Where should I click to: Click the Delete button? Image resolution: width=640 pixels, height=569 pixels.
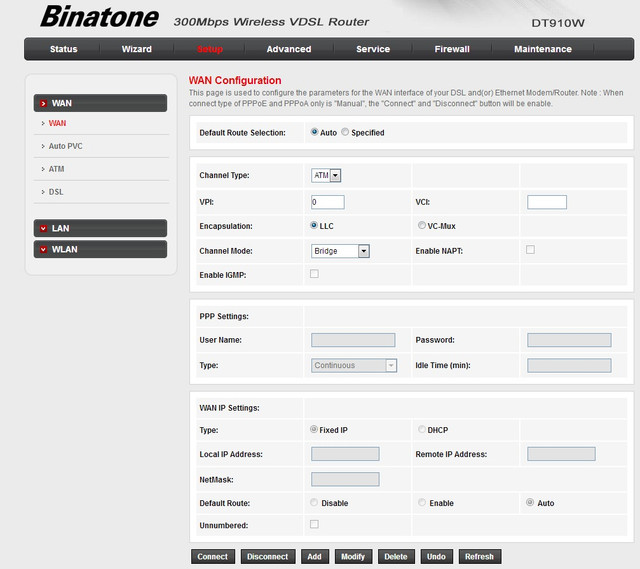(x=396, y=557)
